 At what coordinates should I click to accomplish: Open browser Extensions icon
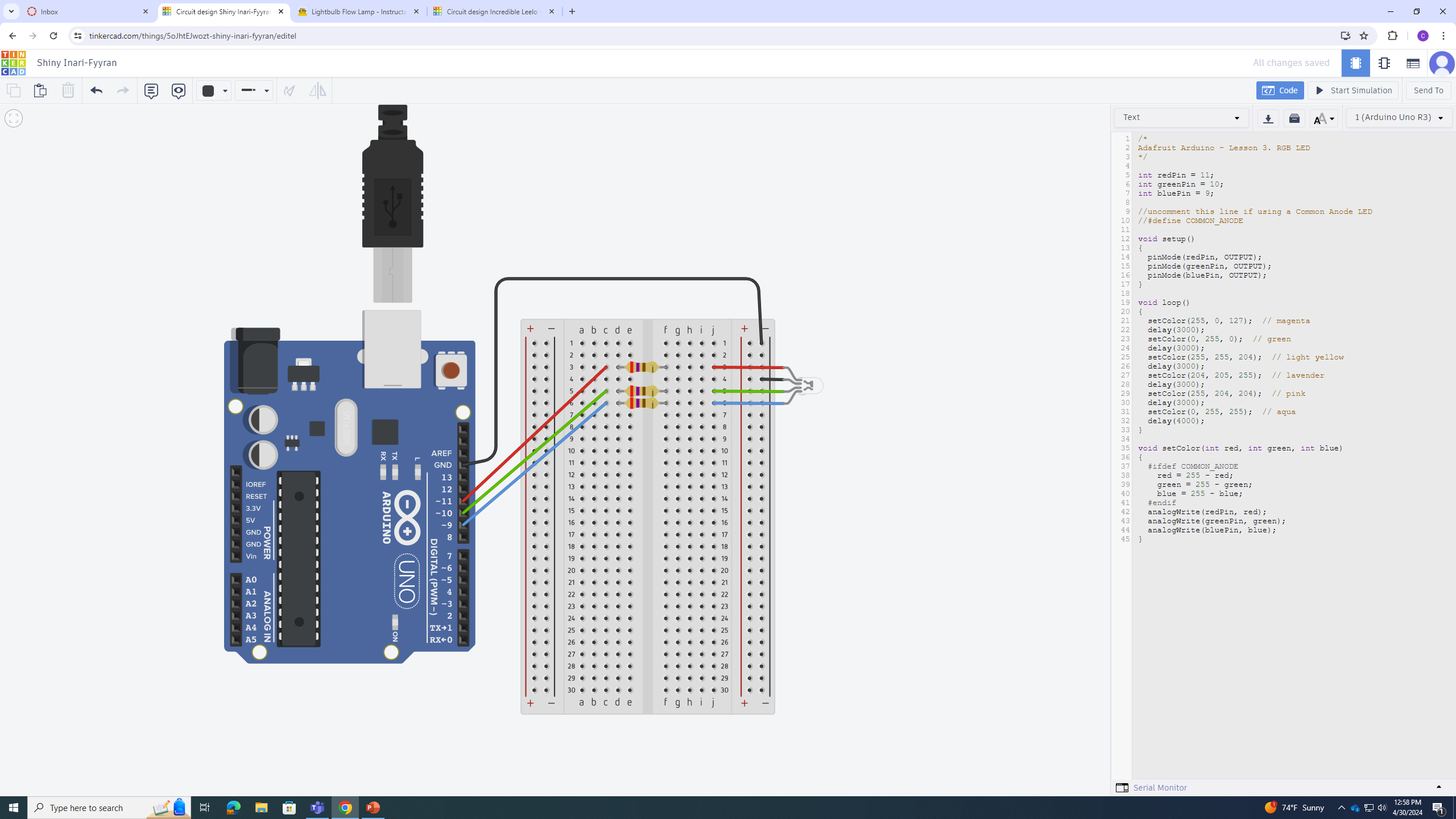coord(1392,36)
